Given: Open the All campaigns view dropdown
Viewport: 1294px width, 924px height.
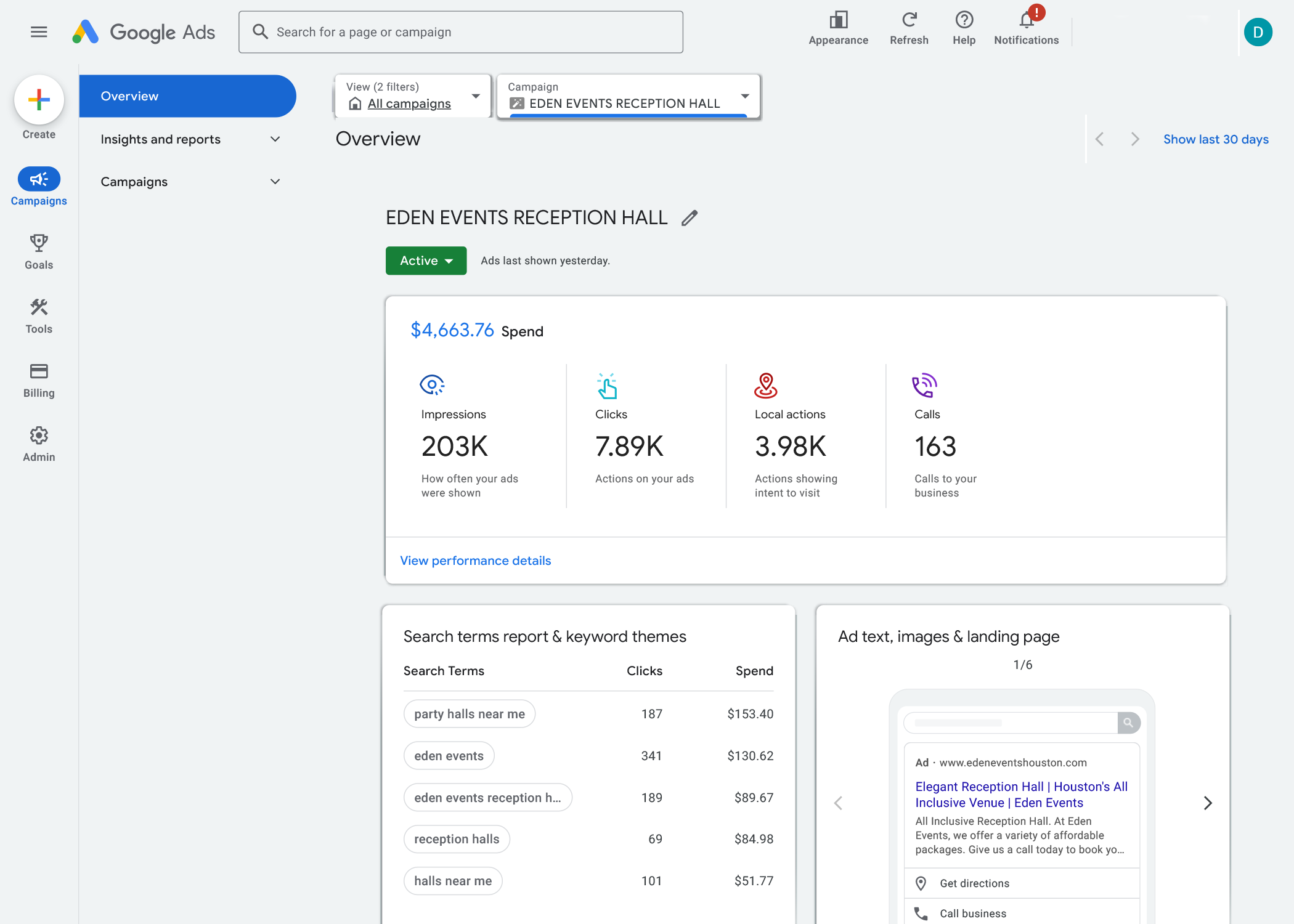Looking at the screenshot, I should (413, 96).
